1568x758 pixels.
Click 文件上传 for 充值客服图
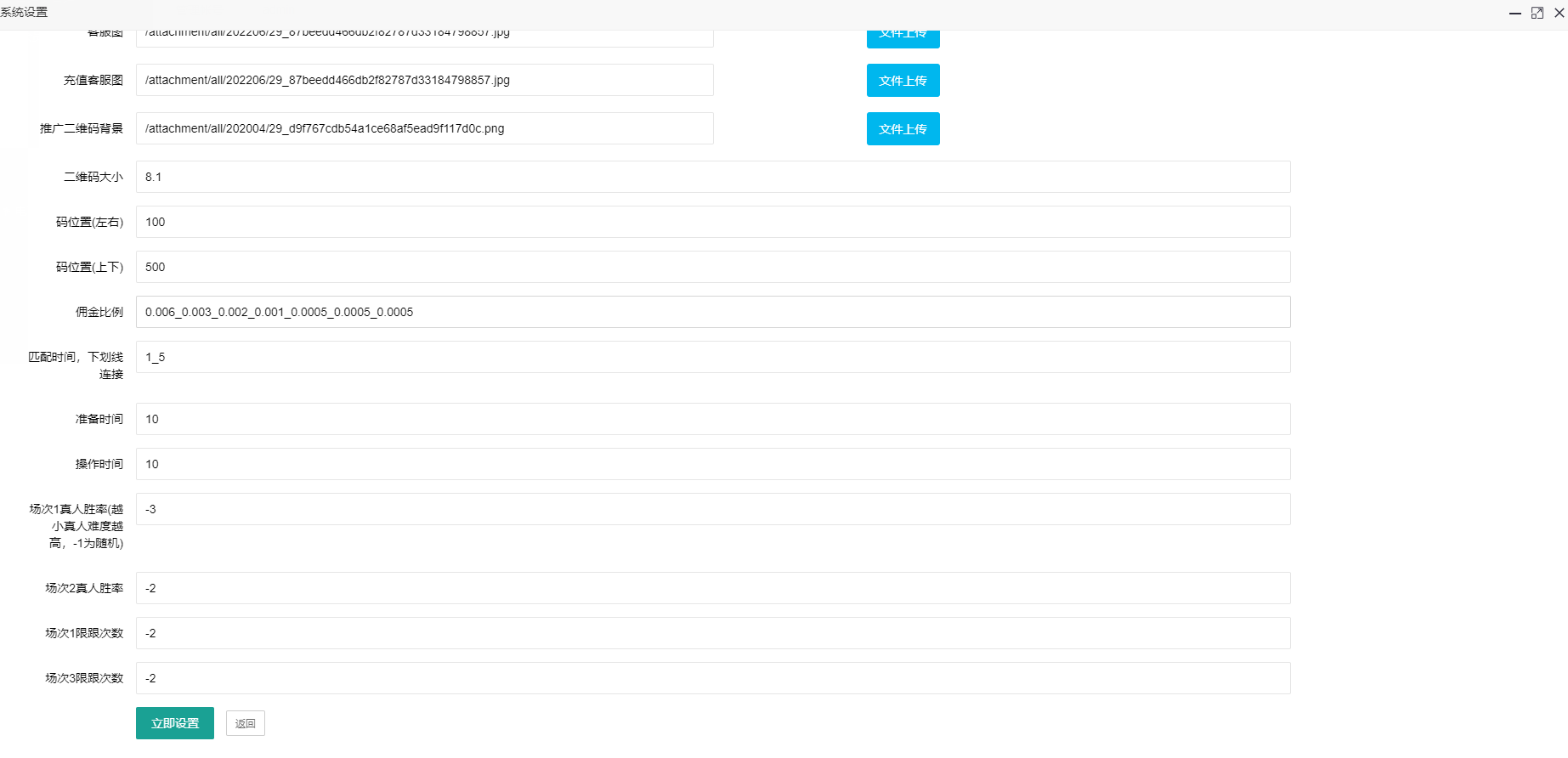(903, 81)
